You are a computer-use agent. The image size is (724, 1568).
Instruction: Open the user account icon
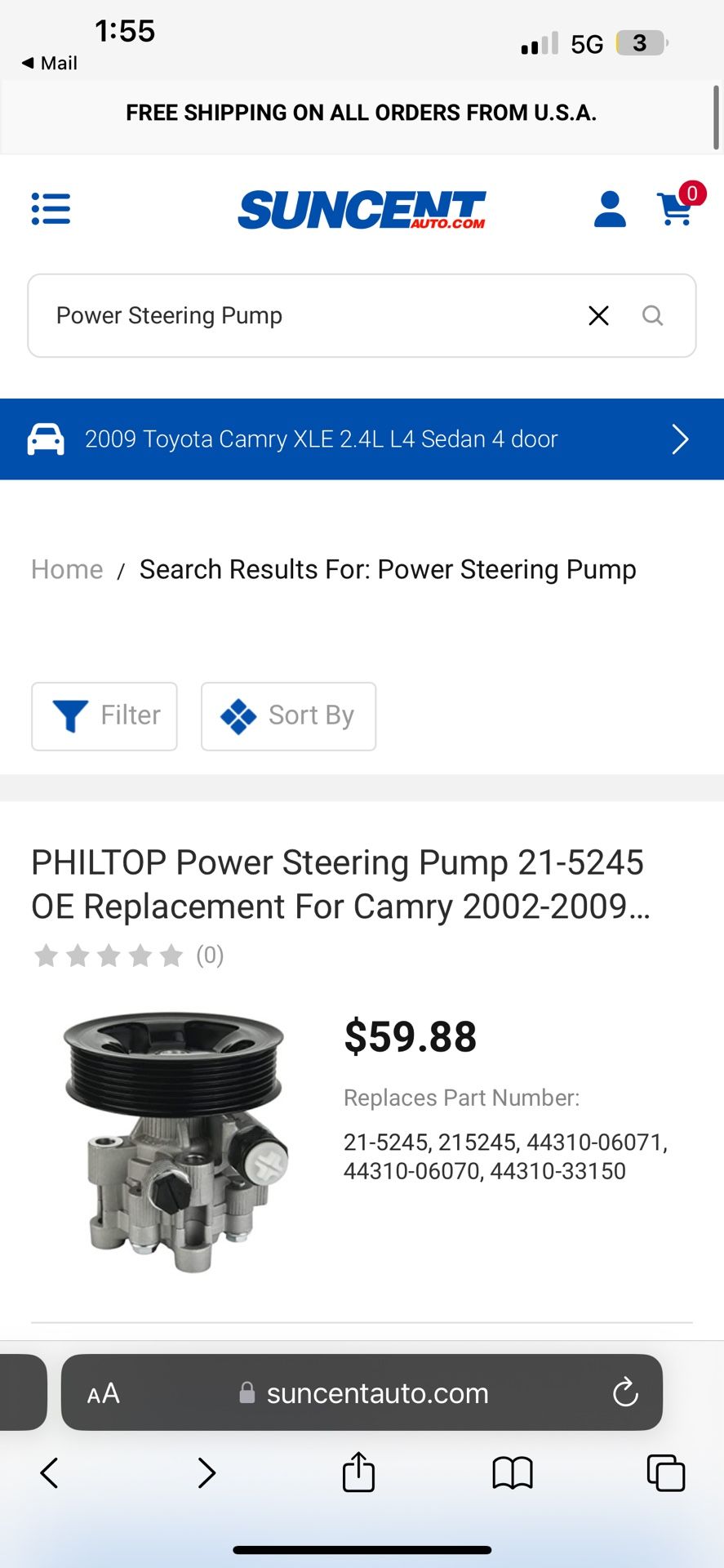point(610,210)
